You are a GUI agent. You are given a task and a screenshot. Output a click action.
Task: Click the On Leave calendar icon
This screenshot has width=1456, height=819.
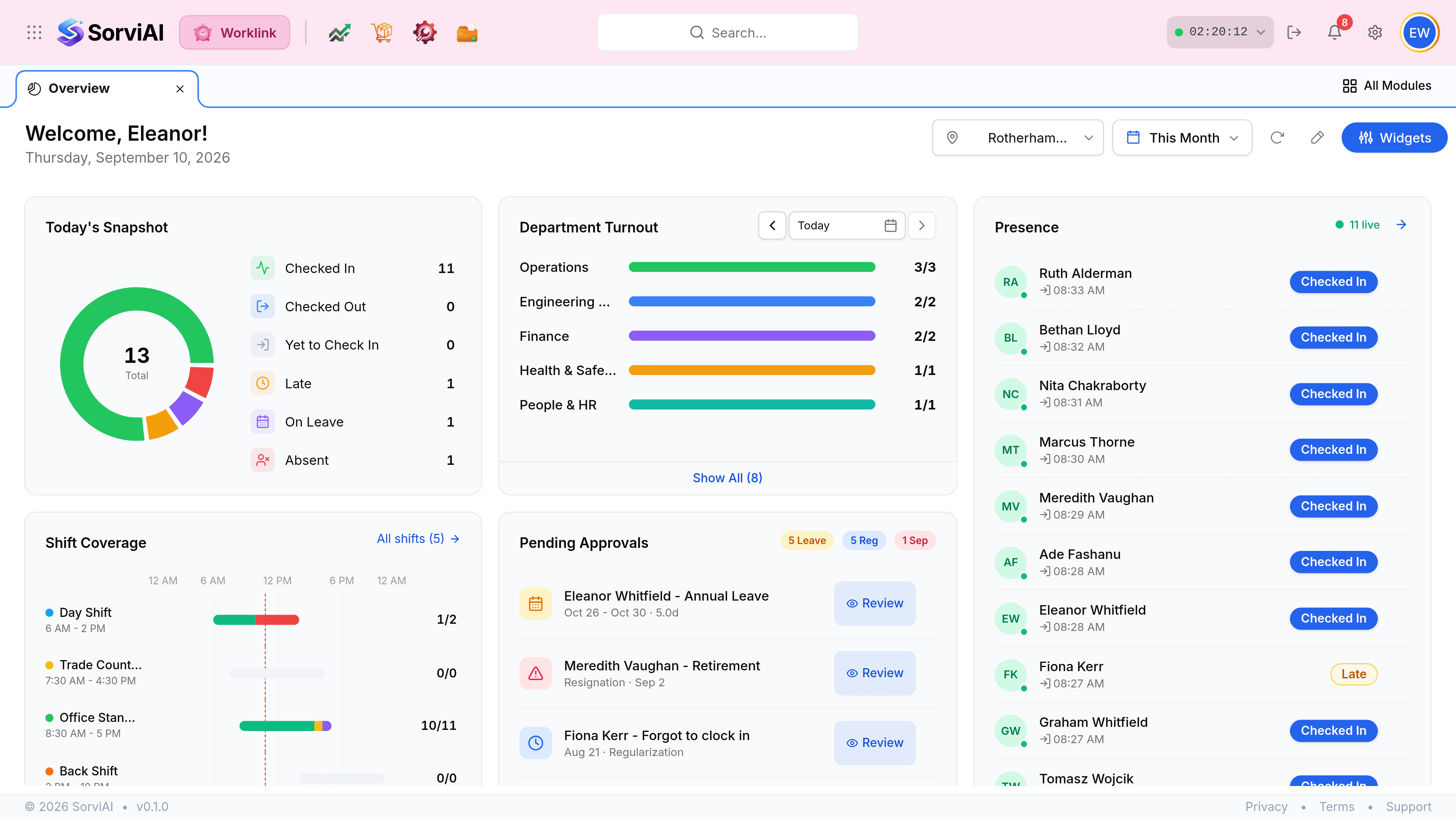[263, 422]
